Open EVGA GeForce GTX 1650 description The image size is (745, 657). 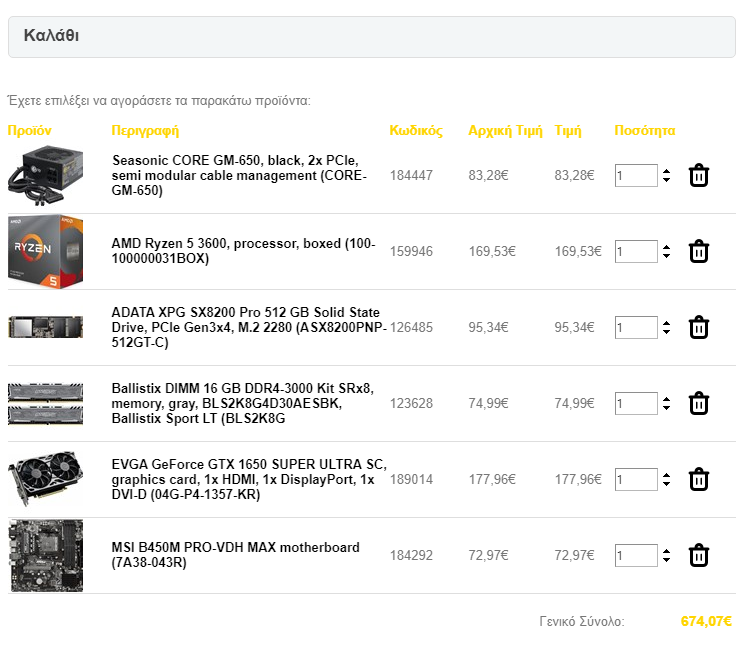(x=249, y=479)
